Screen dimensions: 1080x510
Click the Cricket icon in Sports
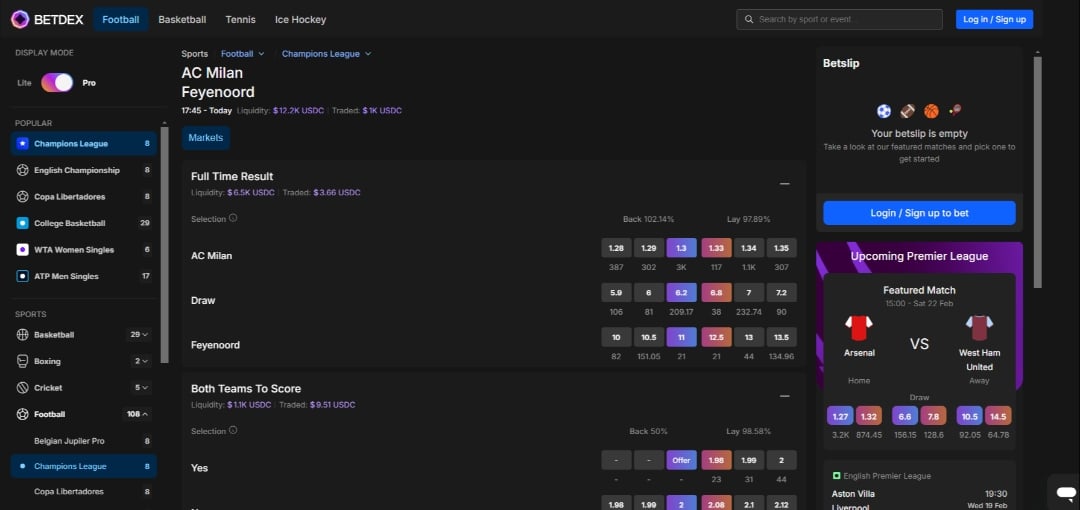pos(22,387)
